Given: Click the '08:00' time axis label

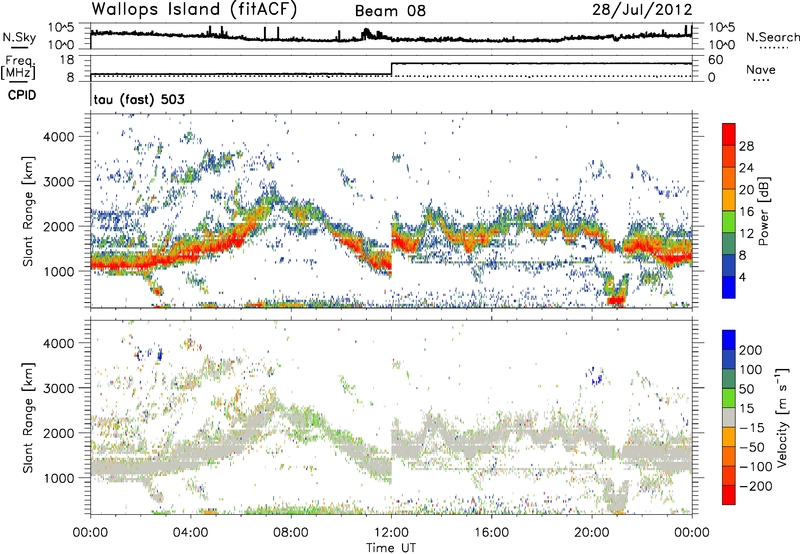Looking at the screenshot, I should tap(291, 533).
